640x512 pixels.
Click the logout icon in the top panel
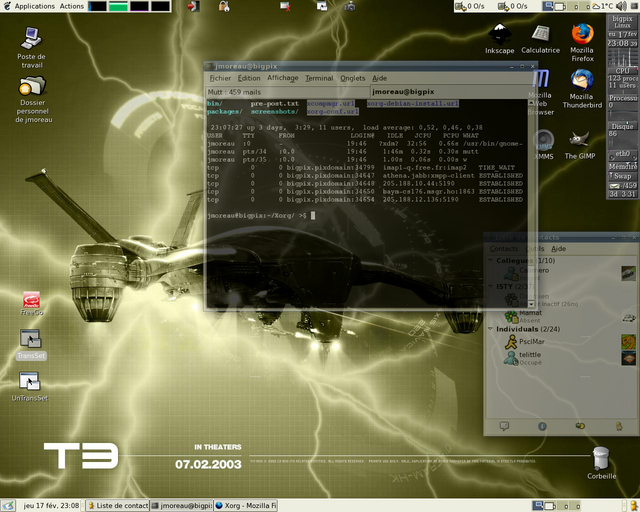pos(193,6)
